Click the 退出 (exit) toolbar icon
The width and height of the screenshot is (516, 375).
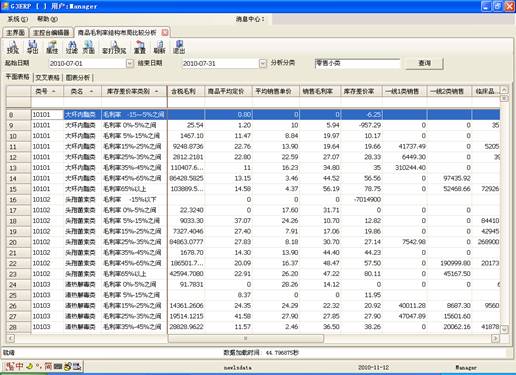point(179,47)
